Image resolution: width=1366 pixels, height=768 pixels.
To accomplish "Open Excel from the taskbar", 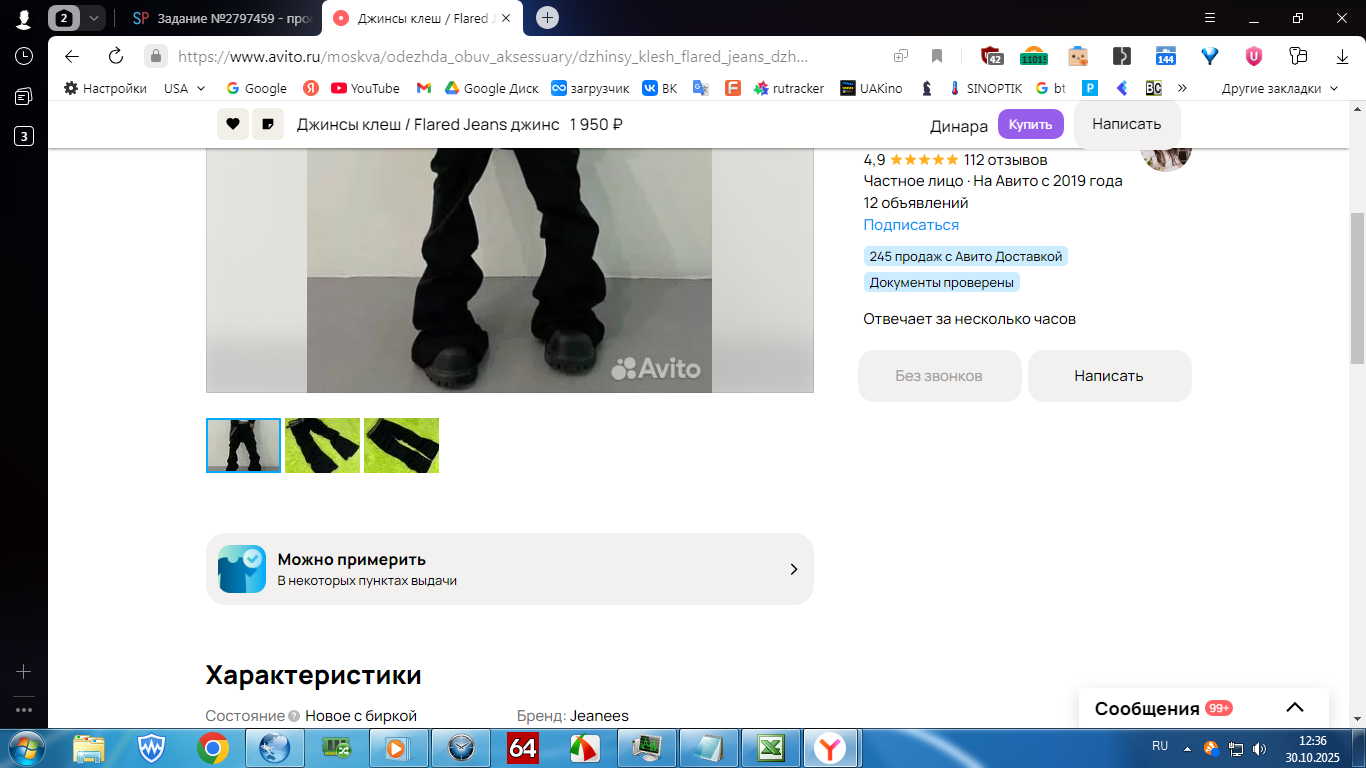I will tap(770, 747).
